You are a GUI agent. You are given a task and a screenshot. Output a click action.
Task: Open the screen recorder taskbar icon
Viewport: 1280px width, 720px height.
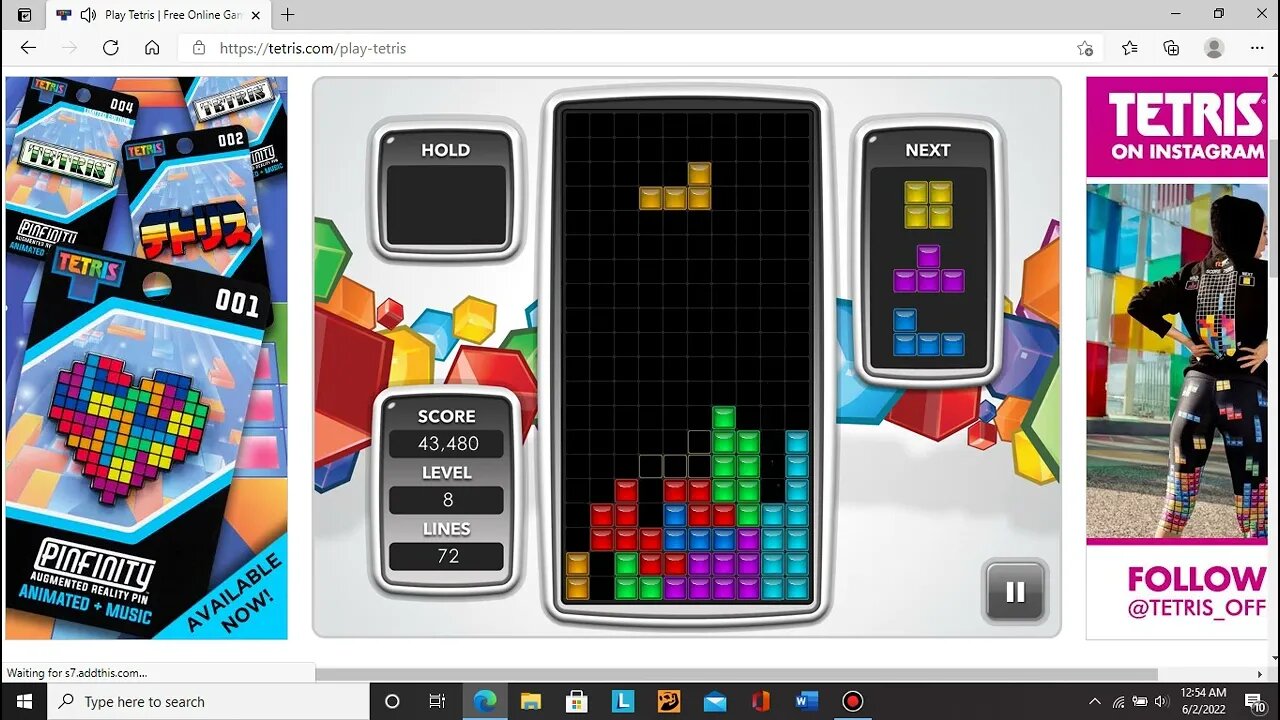tap(853, 701)
